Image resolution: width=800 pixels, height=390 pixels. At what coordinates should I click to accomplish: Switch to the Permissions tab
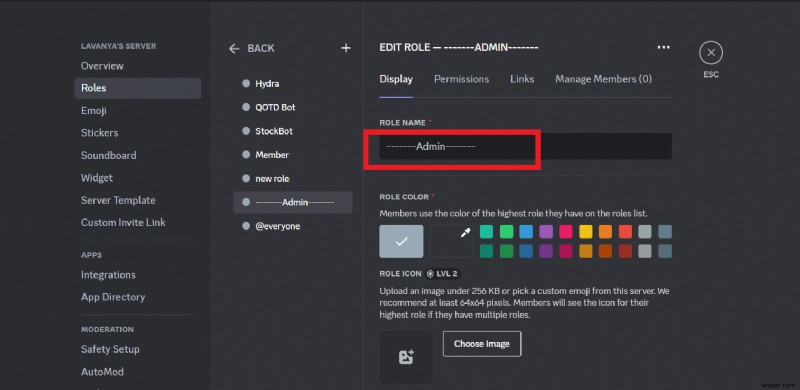461,79
